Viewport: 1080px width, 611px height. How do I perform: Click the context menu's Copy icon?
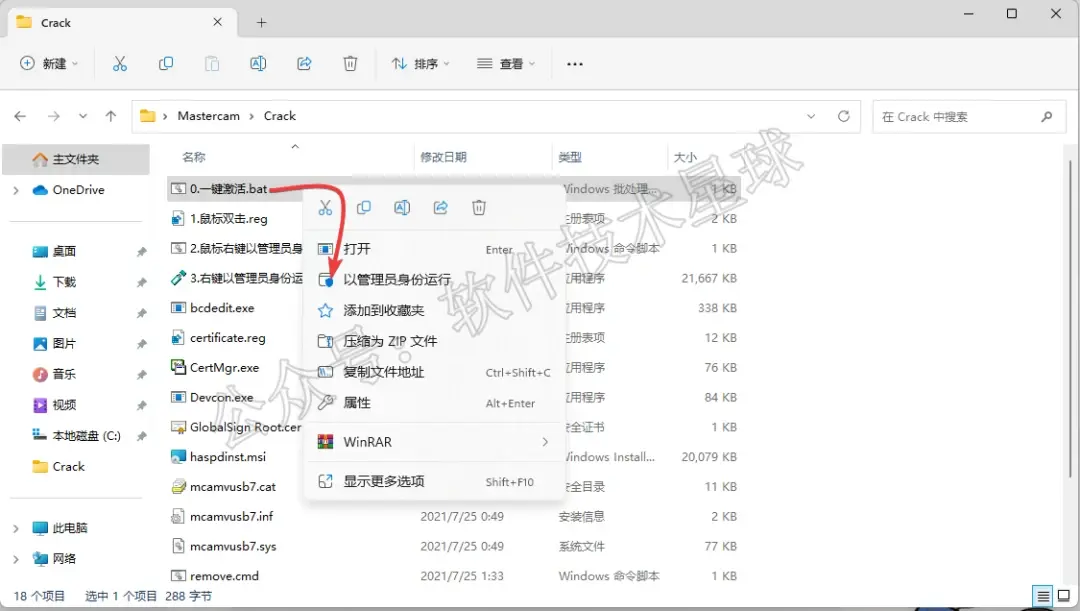364,207
